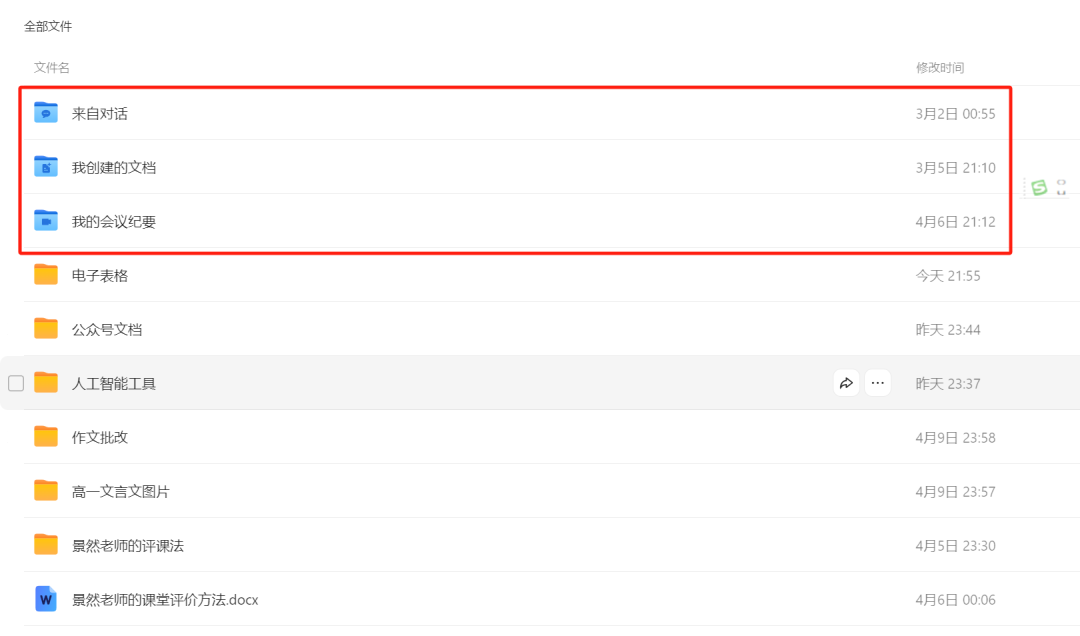Open the 高一文言文图片 folder name

tap(121, 491)
